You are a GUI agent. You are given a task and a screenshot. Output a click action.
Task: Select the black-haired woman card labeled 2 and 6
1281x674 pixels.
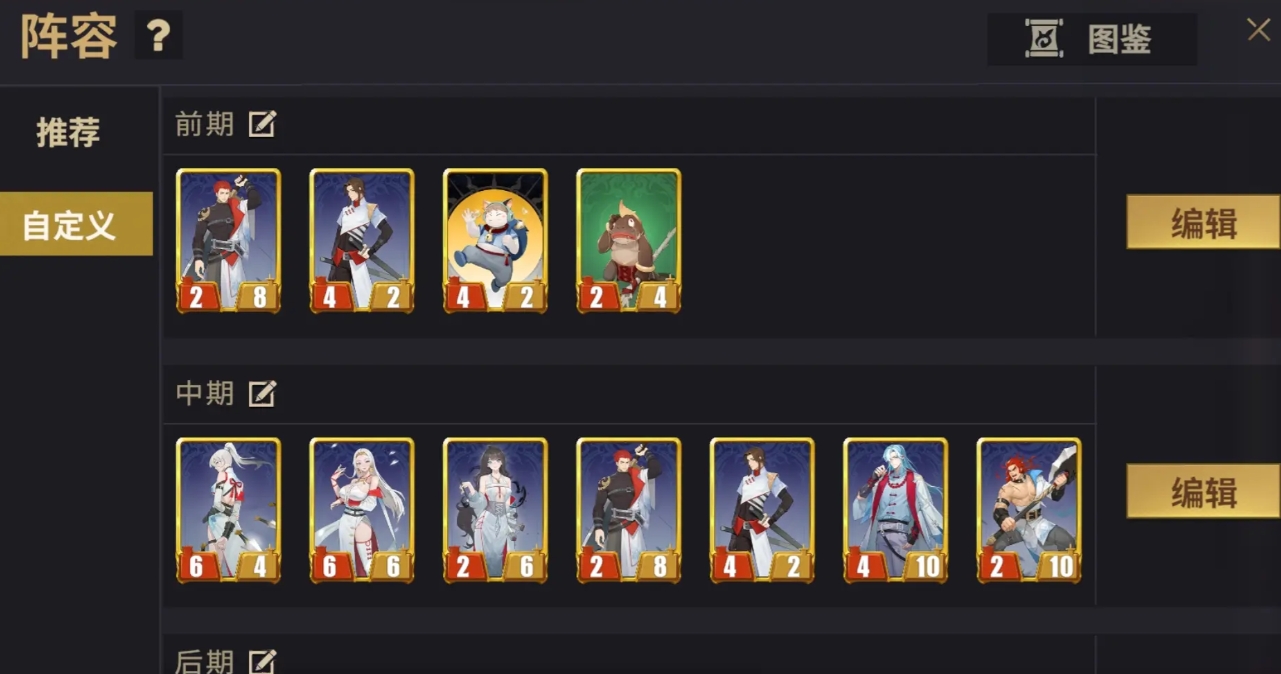496,510
